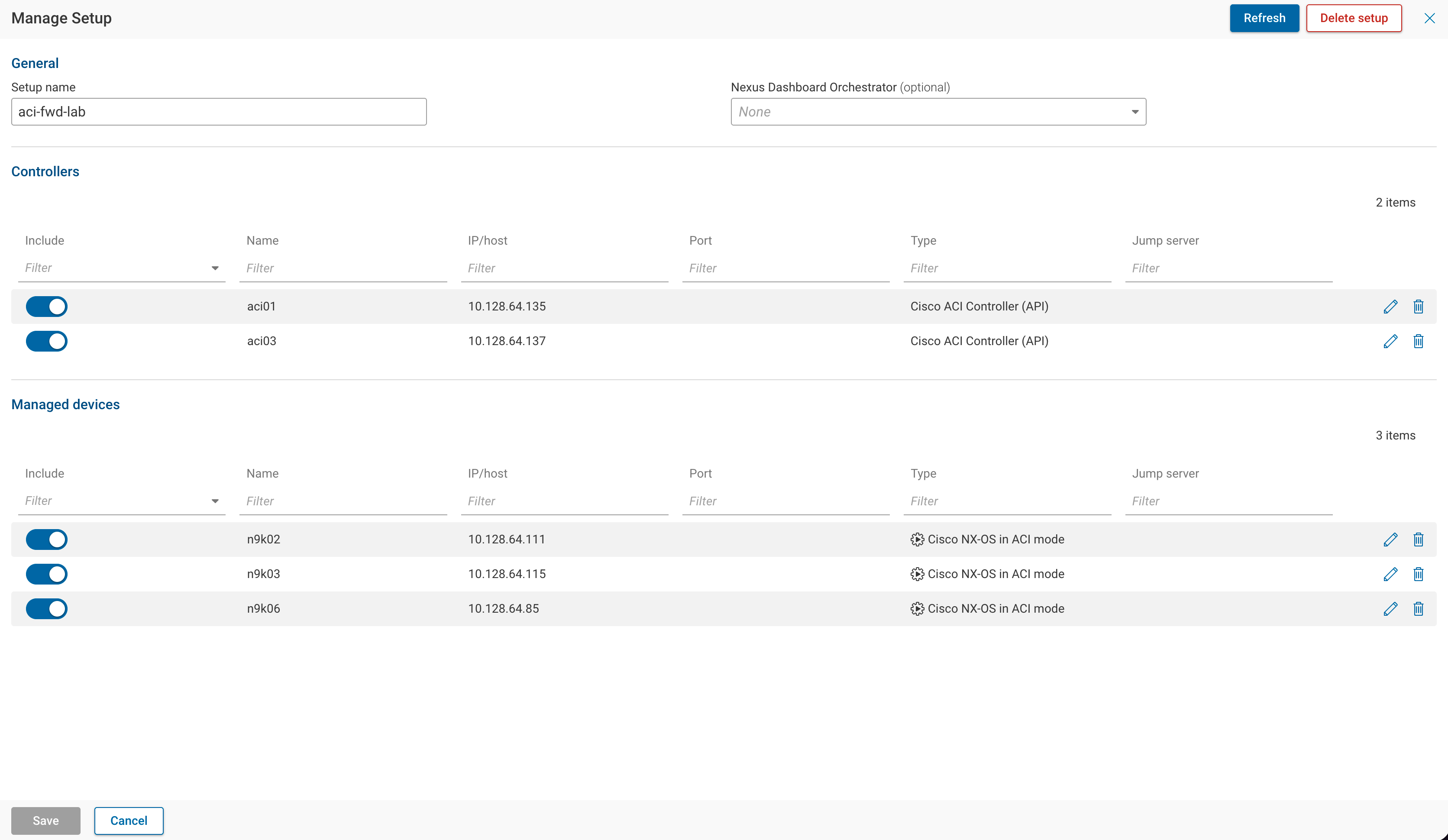
Task: Select the n9k02 name cell
Action: tap(264, 540)
